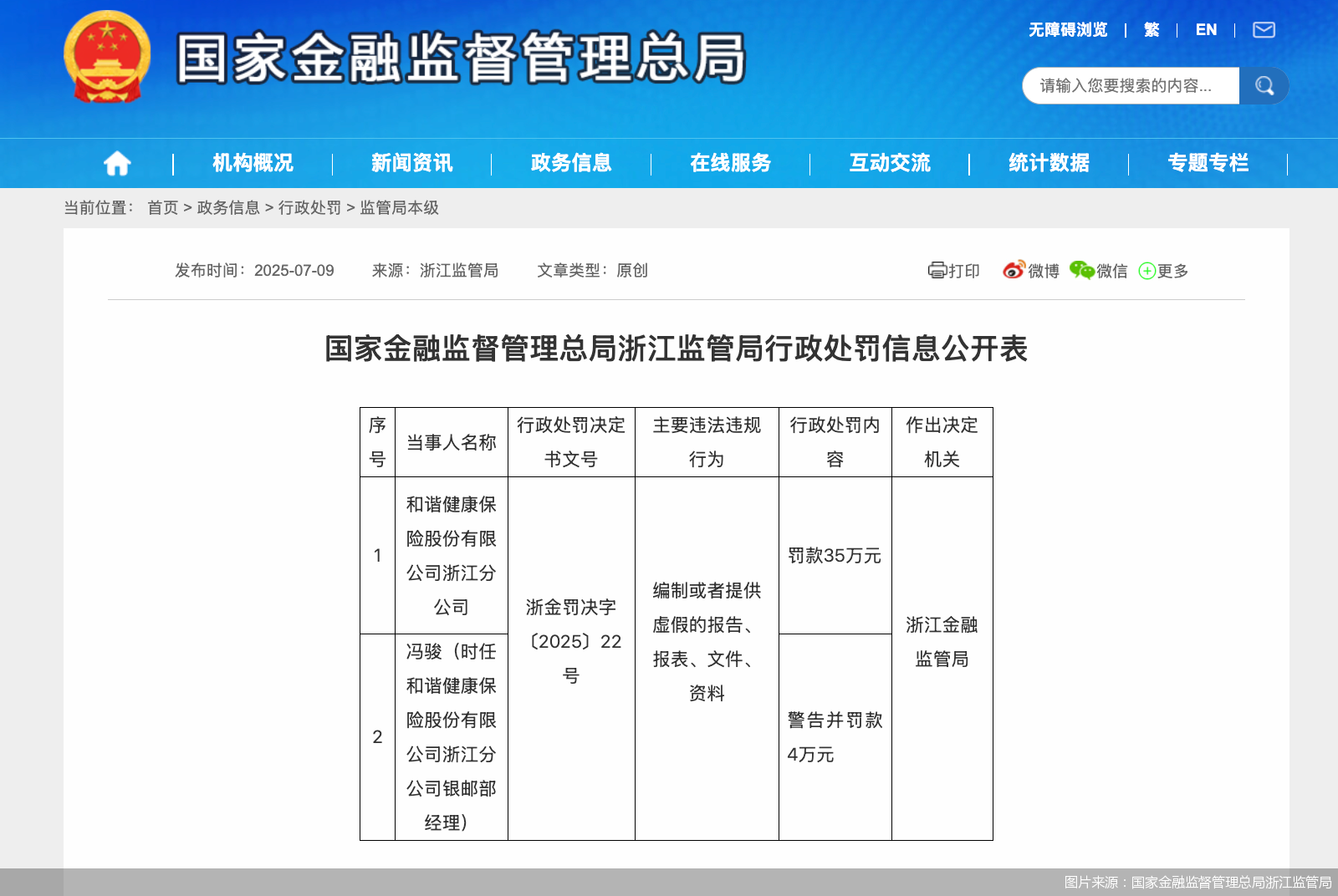Open the home icon in navigation bar

[117, 163]
